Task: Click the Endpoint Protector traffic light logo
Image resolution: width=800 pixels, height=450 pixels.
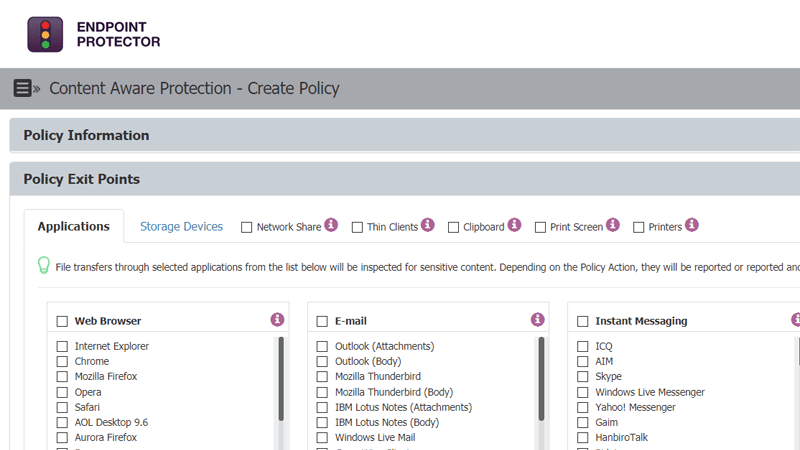Action: click(x=45, y=34)
